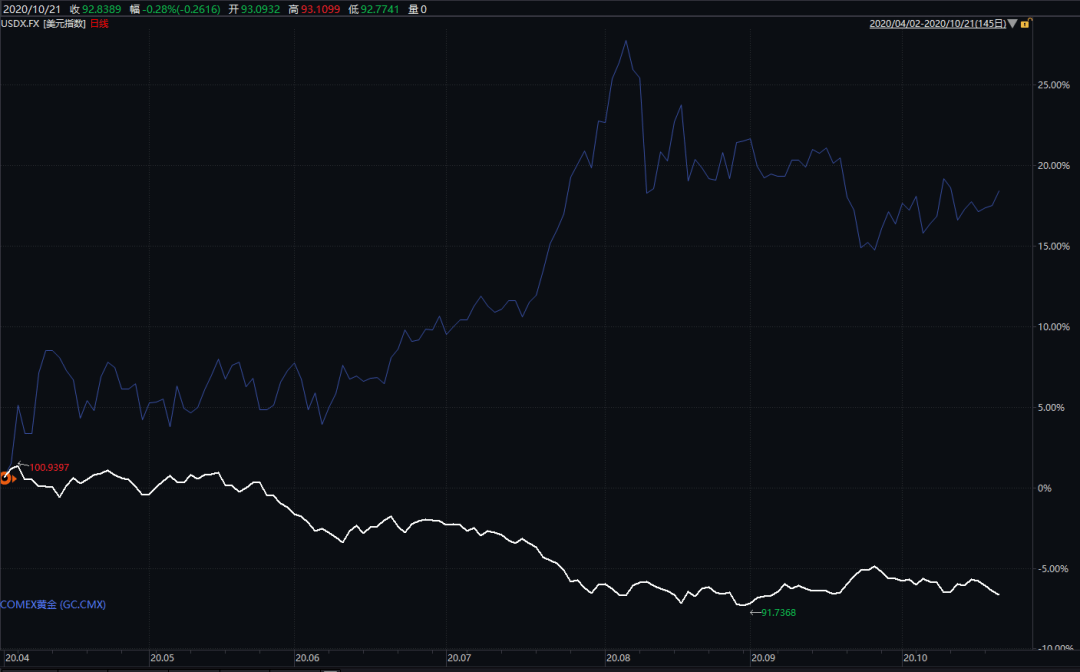The image size is (1080, 672).
Task: Open the date range dropdown triangle
Action: (1012, 23)
